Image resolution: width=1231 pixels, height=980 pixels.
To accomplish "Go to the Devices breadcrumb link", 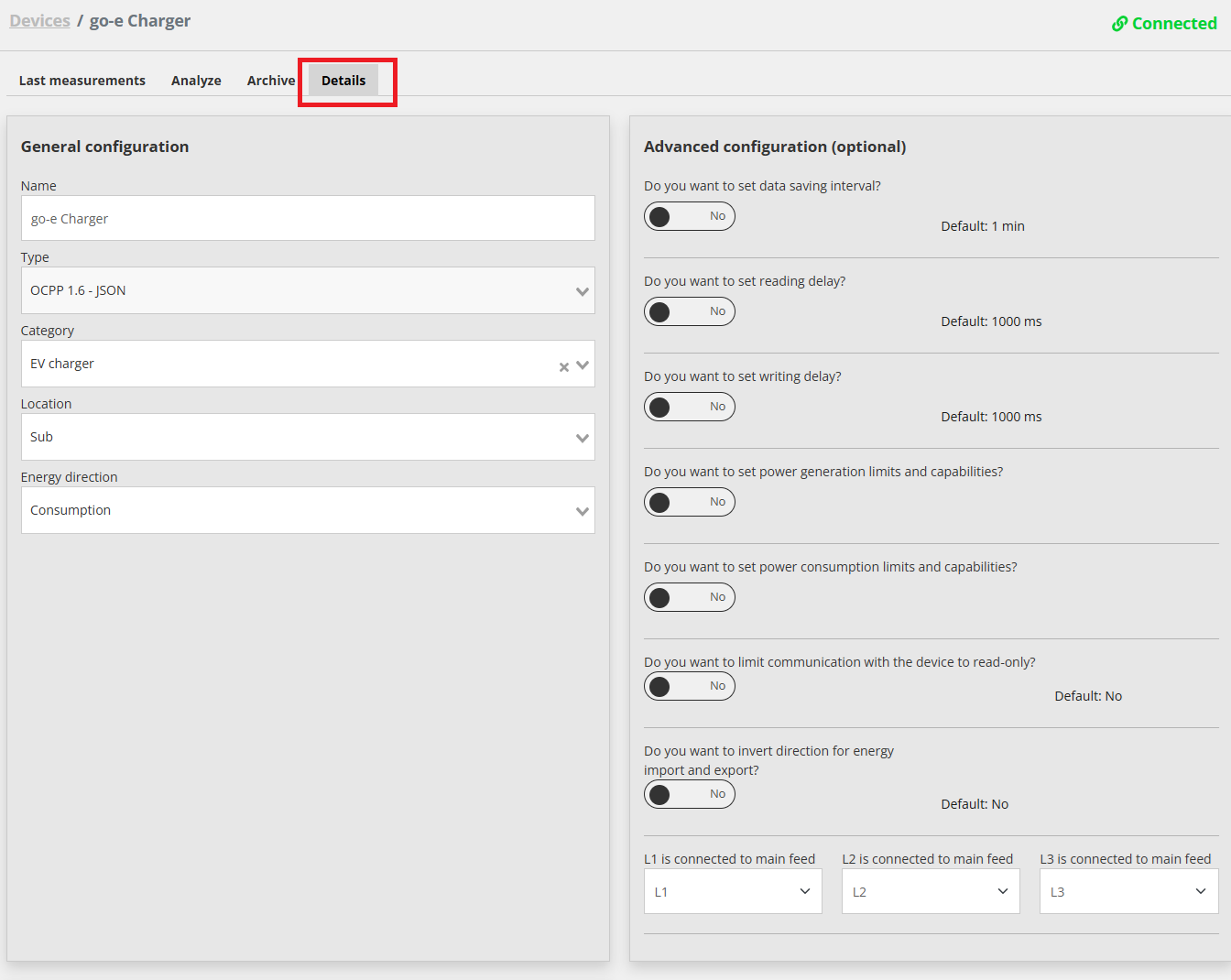I will pyautogui.click(x=39, y=21).
